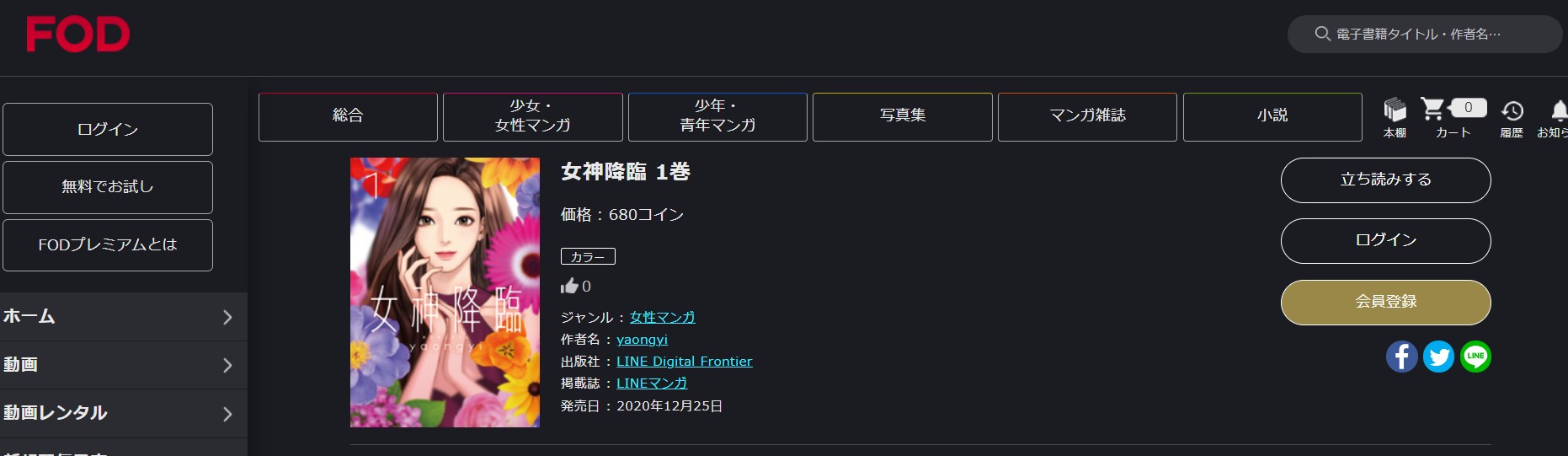Open the yaongyi author link
The height and width of the screenshot is (456, 1568).
point(642,339)
